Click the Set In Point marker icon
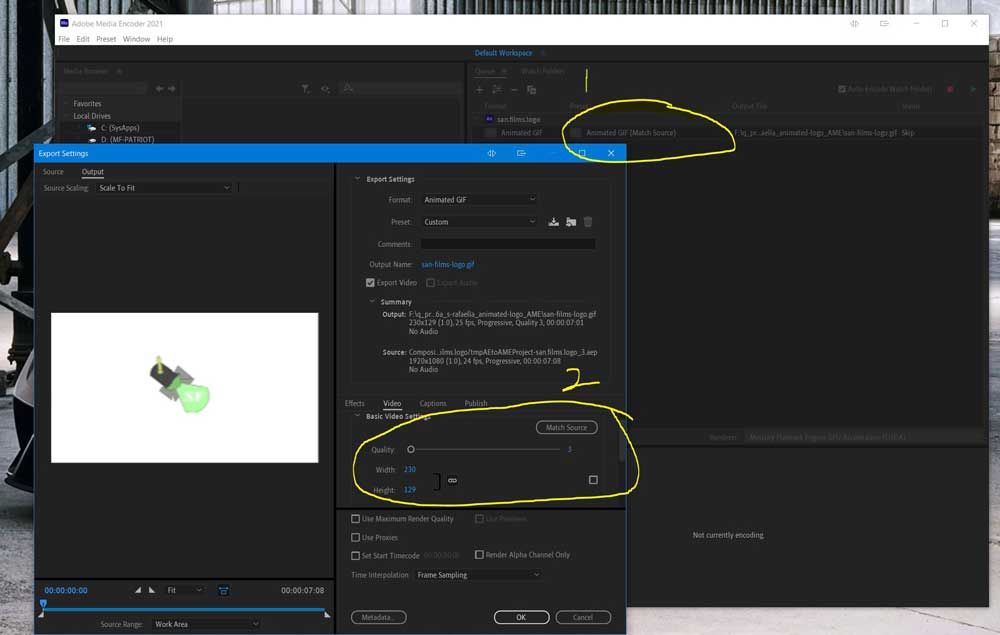 138,591
